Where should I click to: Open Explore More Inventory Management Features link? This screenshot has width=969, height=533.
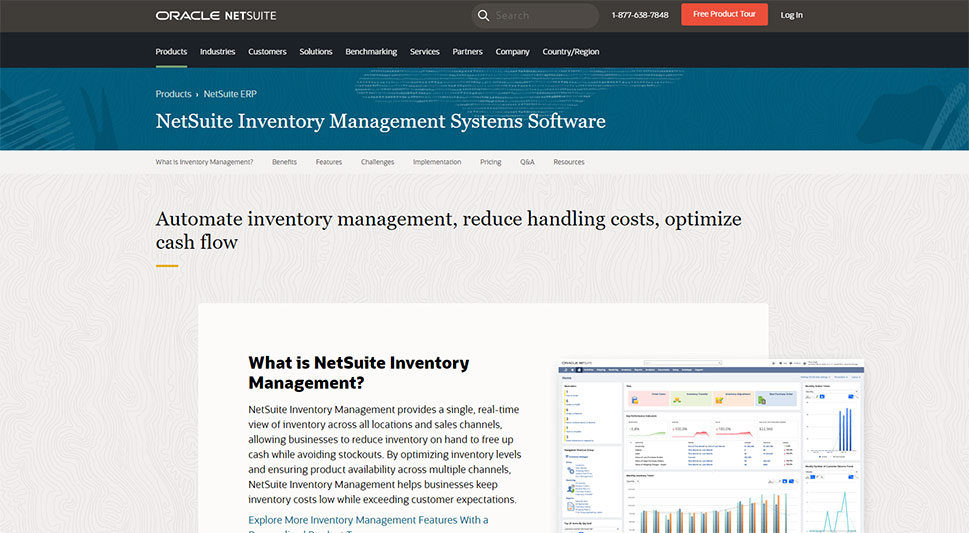[x=368, y=521]
